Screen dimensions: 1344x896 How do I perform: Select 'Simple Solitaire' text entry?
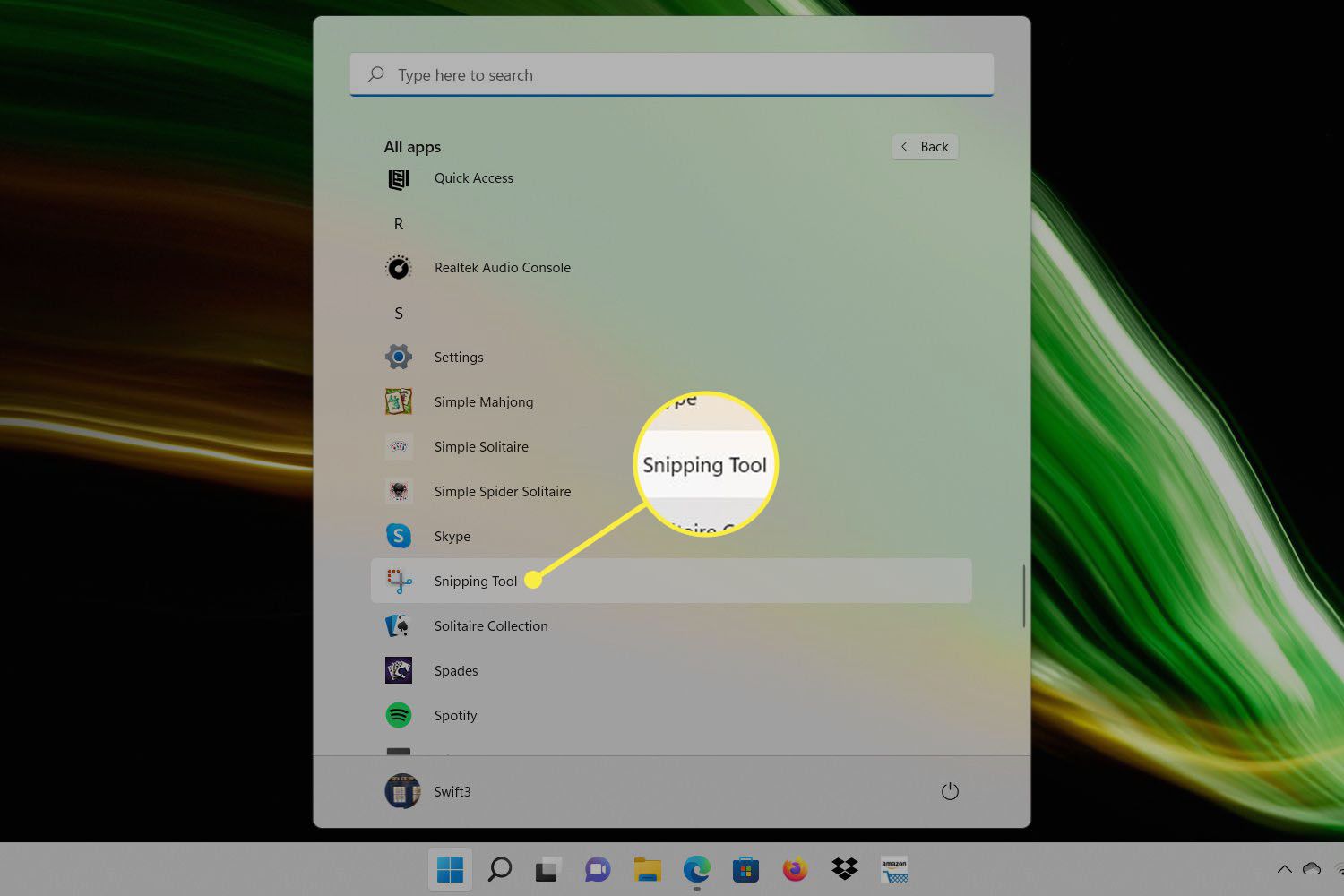click(x=481, y=446)
